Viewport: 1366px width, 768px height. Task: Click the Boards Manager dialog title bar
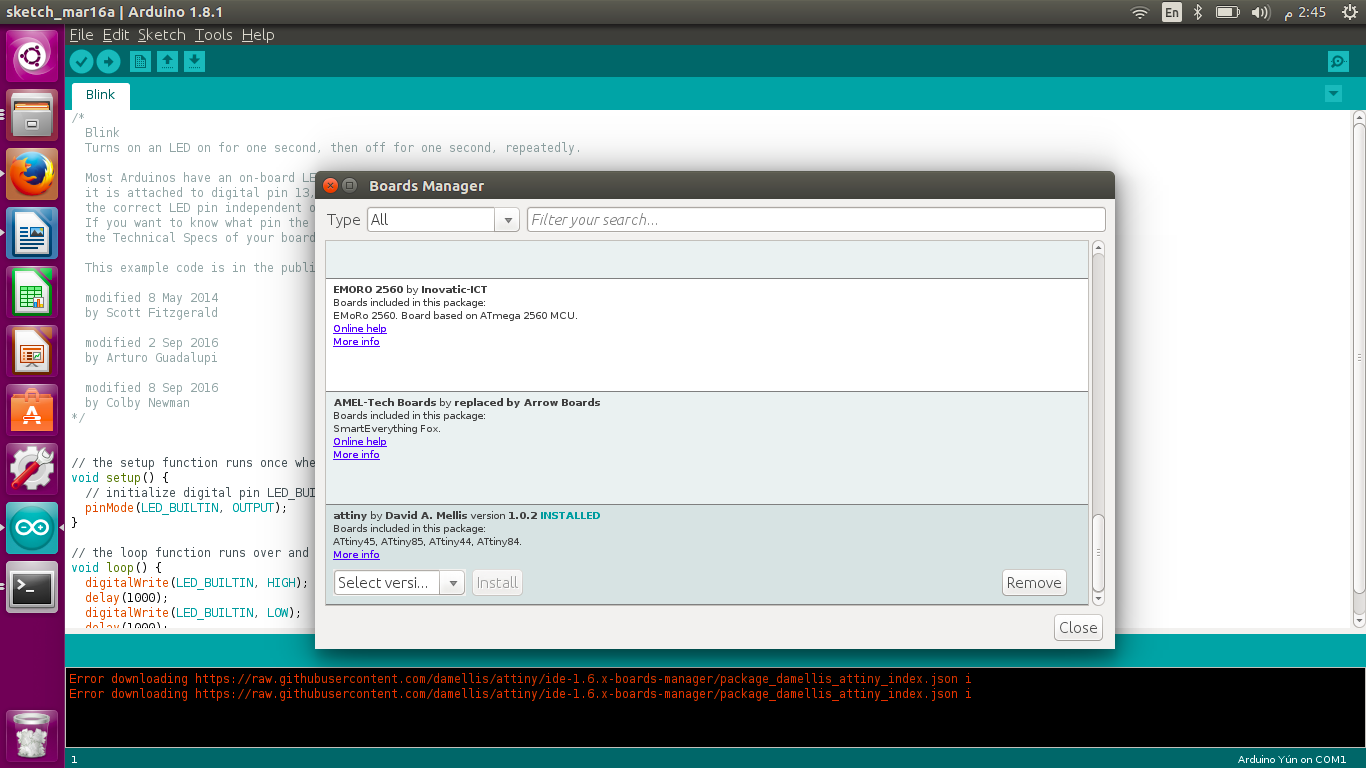tap(714, 186)
